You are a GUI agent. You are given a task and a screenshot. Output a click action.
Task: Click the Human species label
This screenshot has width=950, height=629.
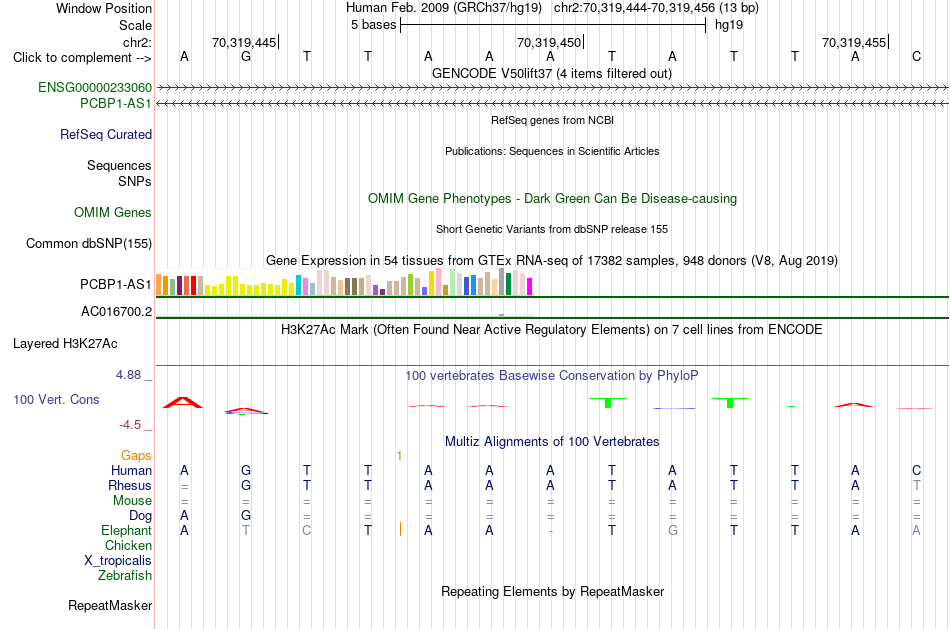131,471
